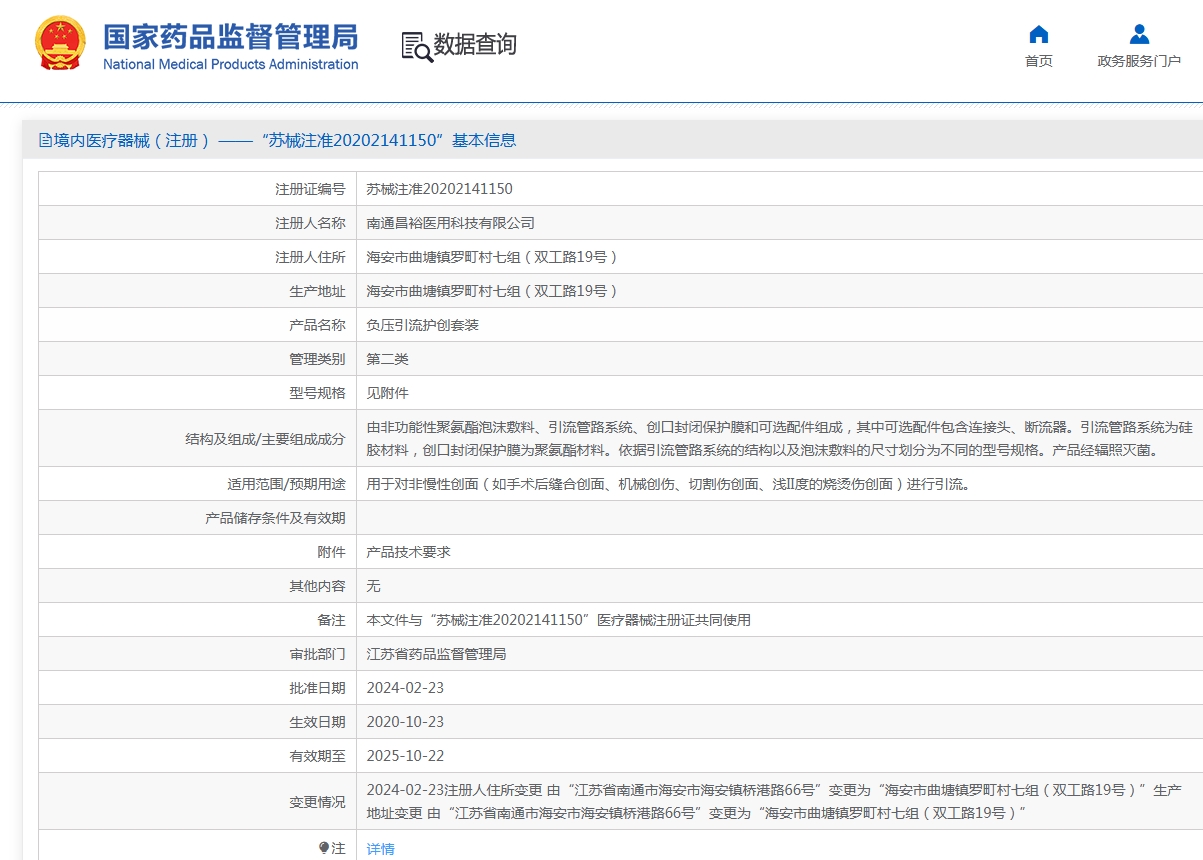
Task: Click the 批准日期 label
Action: point(317,688)
